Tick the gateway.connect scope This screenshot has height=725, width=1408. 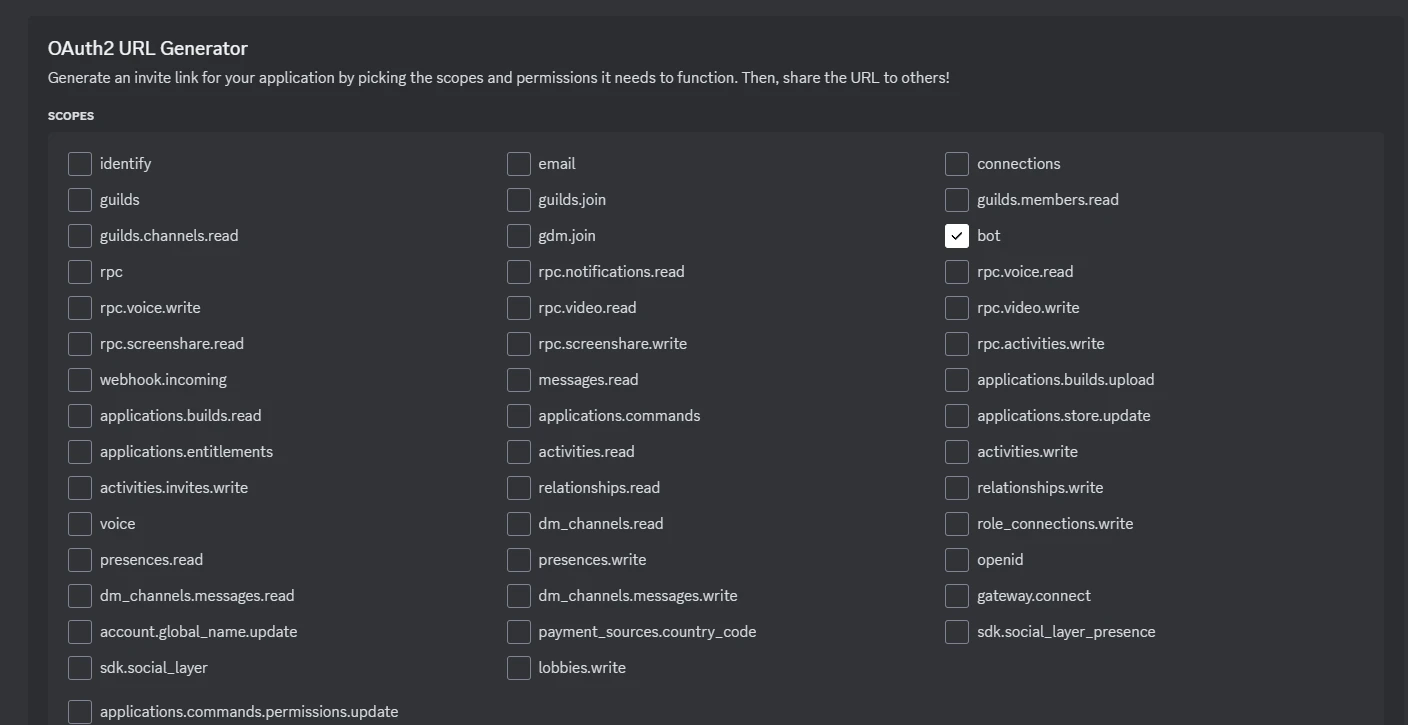[x=957, y=596]
